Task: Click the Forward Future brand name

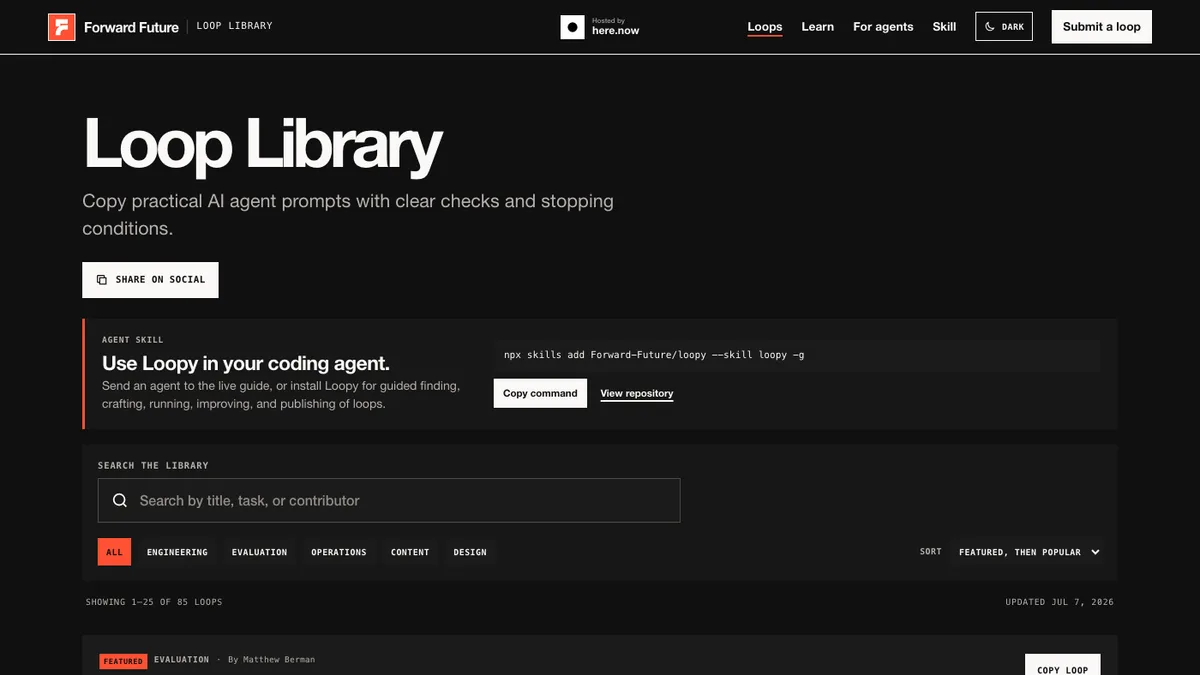Action: click(131, 27)
